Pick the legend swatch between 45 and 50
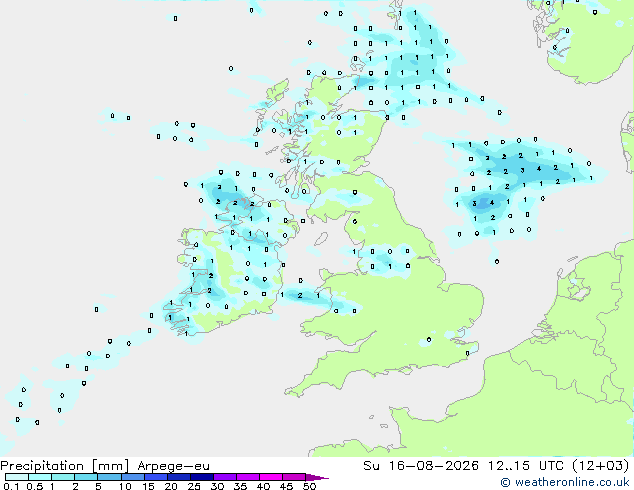 pos(294,477)
